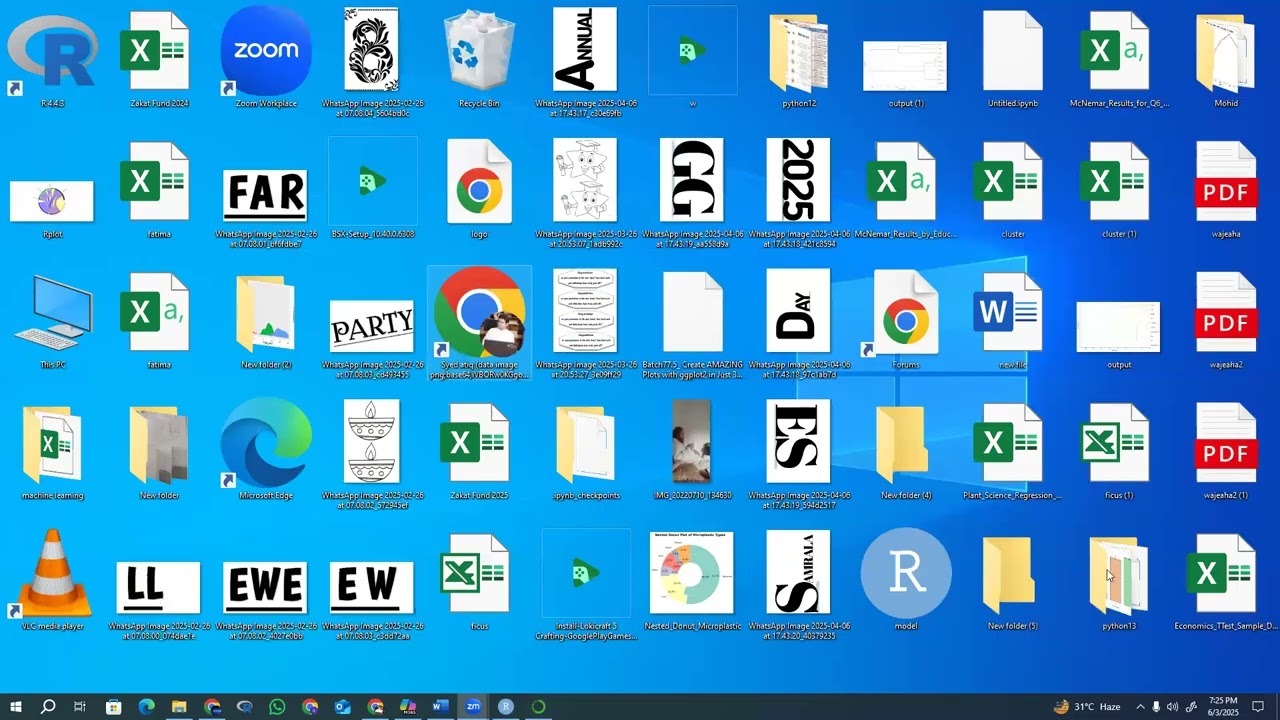1280x720 pixels.
Task: Open the Windows Start menu
Action: tap(16, 707)
